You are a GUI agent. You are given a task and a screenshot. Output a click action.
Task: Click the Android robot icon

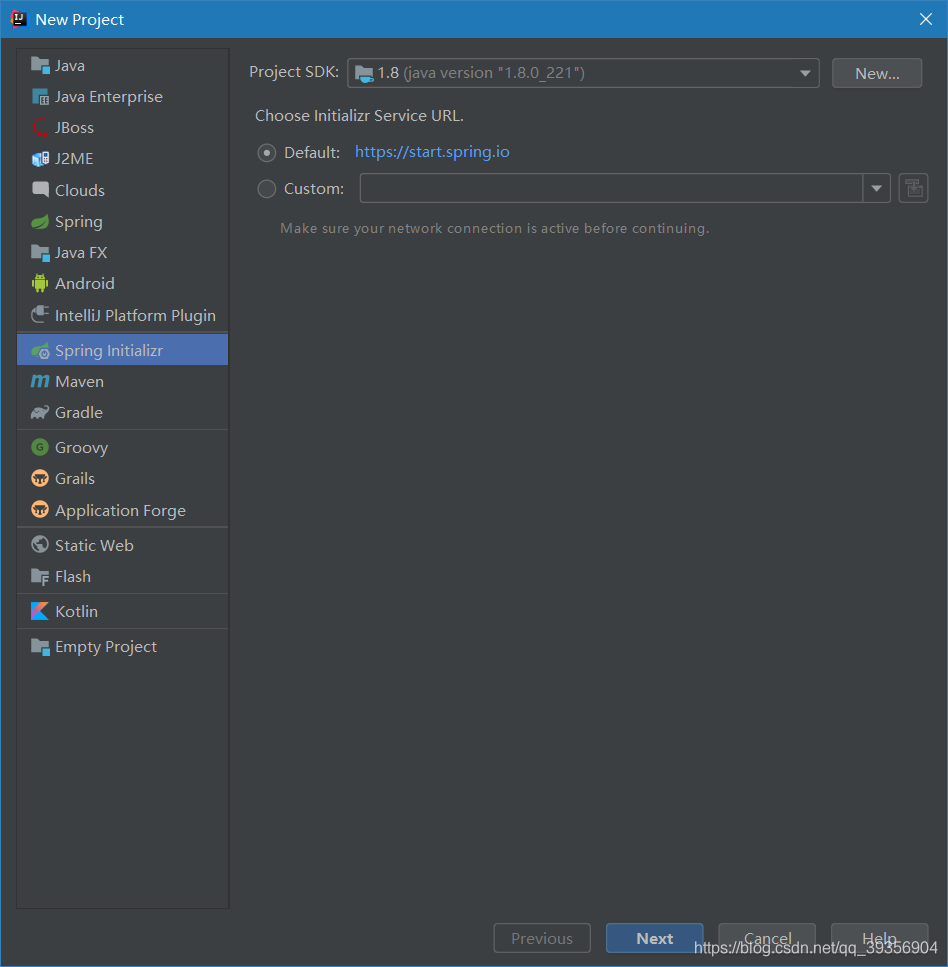(x=40, y=283)
